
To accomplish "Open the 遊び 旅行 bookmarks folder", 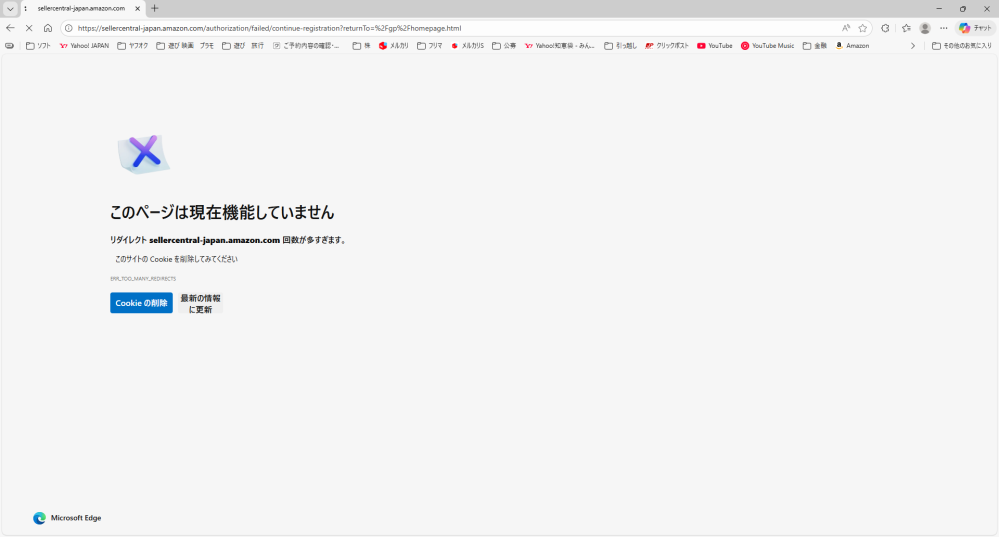I will click(243, 46).
